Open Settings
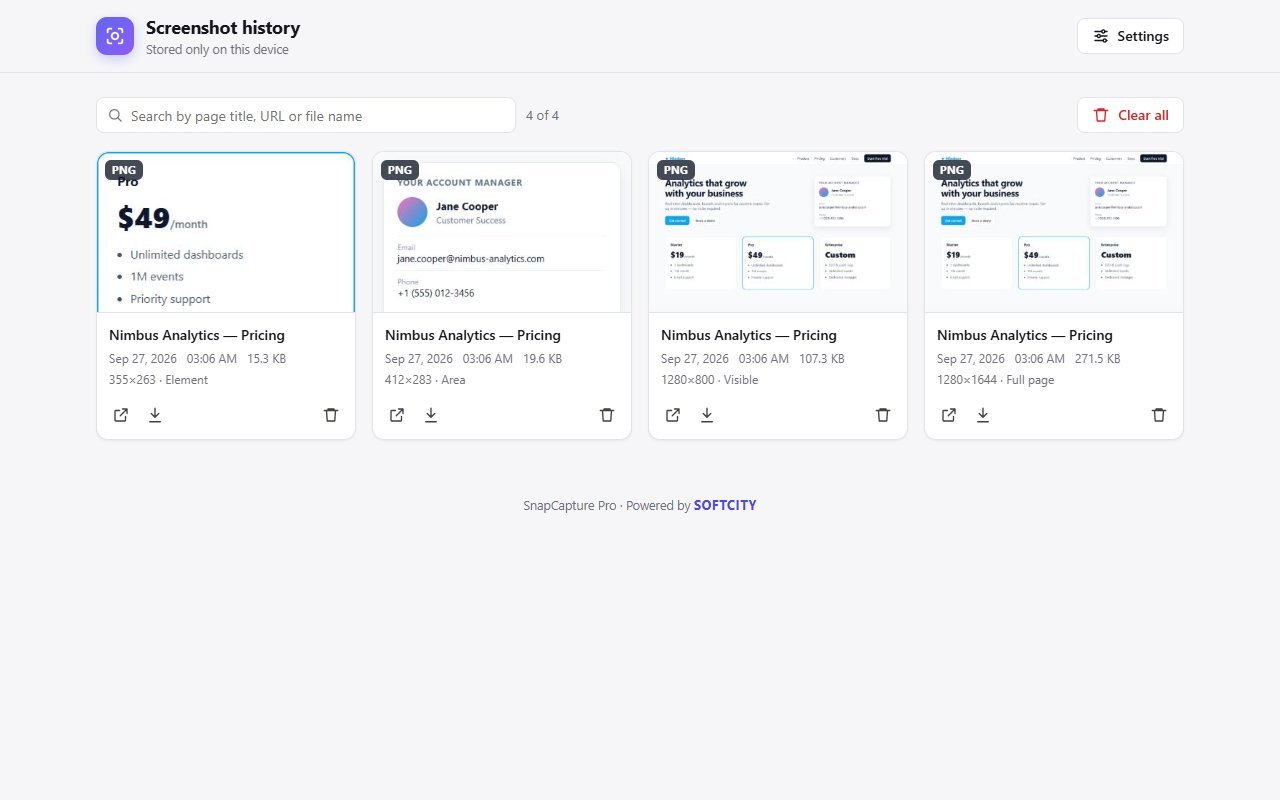The width and height of the screenshot is (1280, 800). (x=1130, y=36)
